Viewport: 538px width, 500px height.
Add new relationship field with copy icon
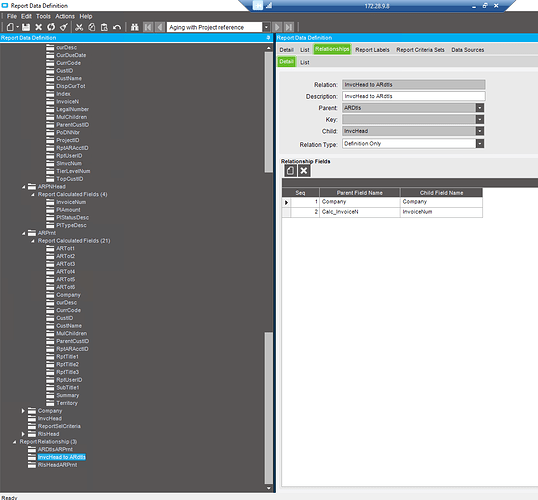(x=290, y=171)
